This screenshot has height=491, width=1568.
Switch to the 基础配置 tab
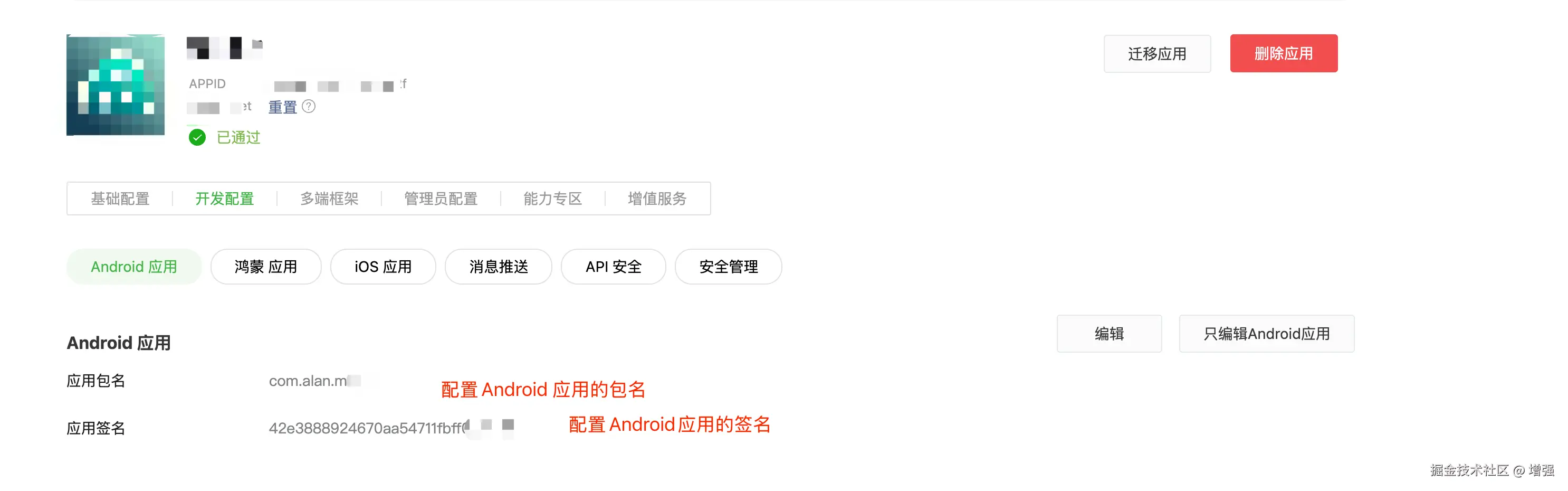pos(120,199)
